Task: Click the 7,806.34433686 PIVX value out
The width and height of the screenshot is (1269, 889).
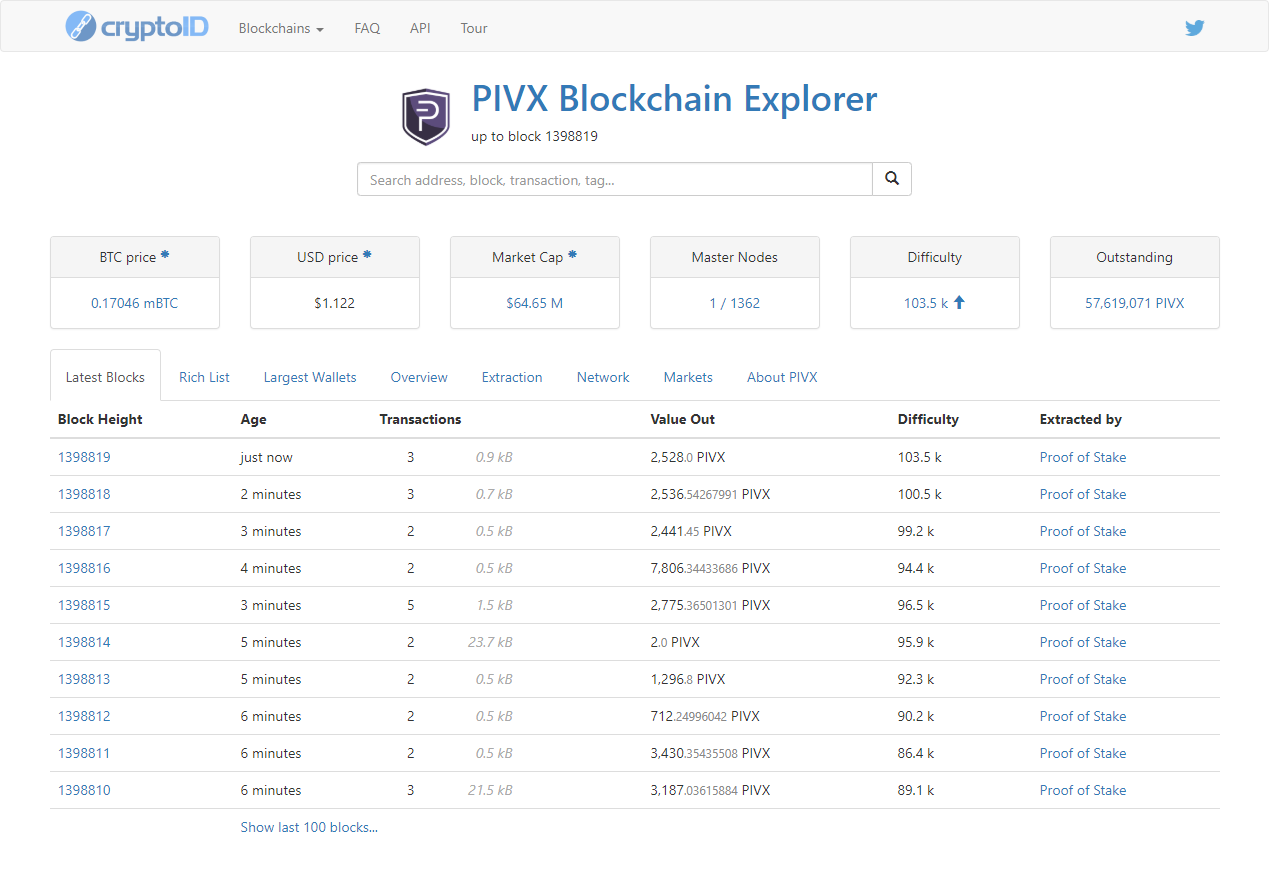Action: click(x=710, y=568)
